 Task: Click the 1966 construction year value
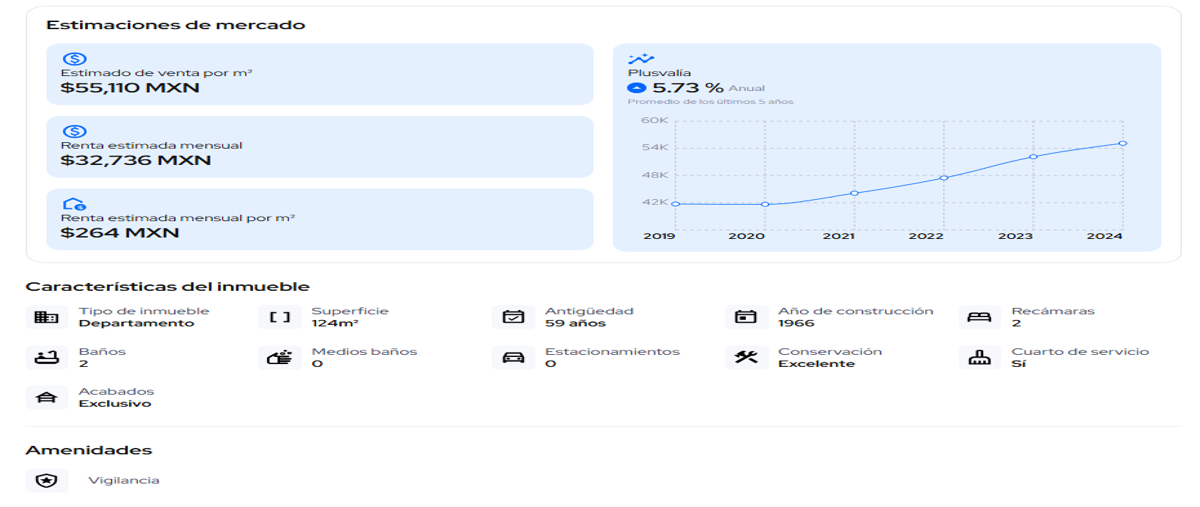click(x=796, y=323)
